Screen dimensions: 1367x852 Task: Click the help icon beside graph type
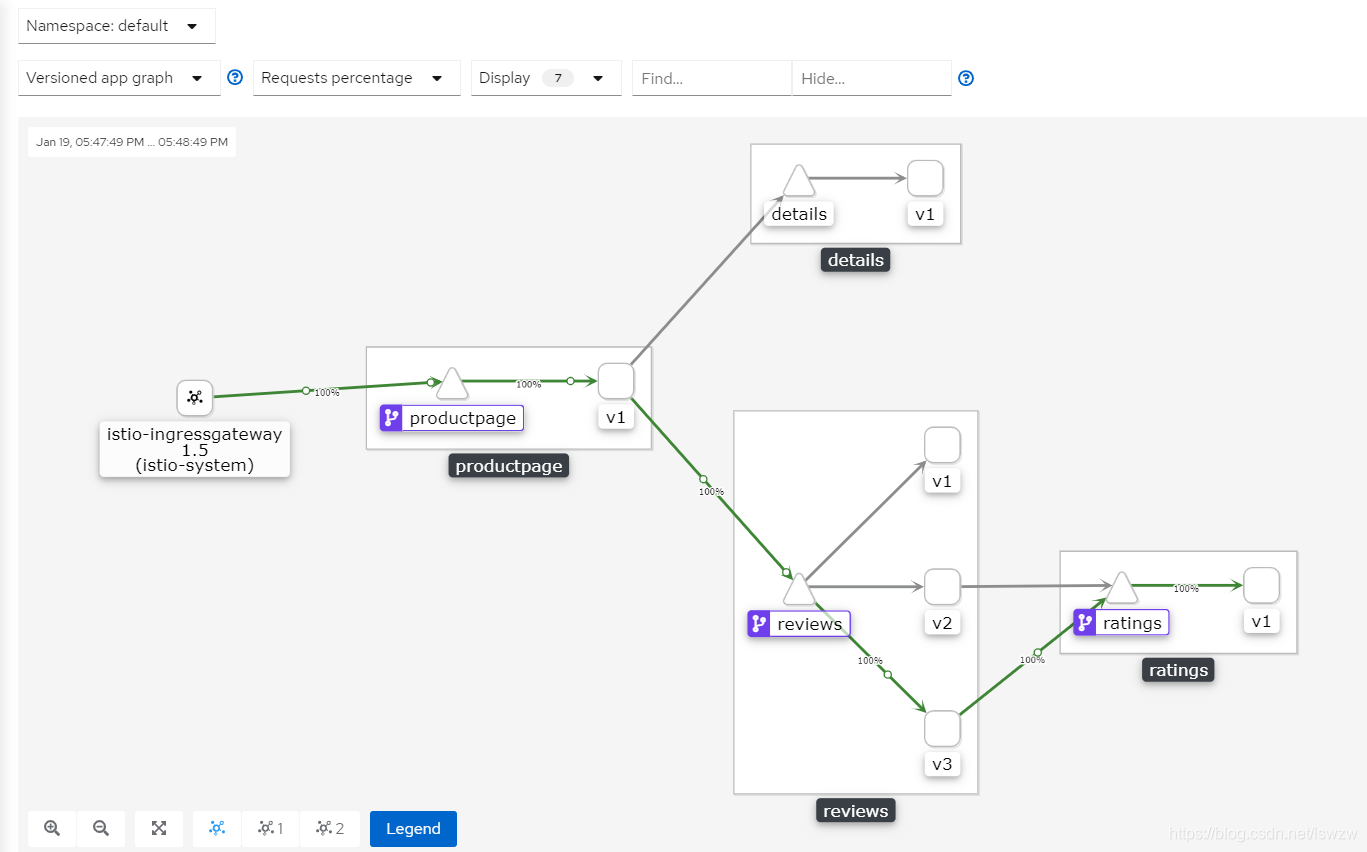pyautogui.click(x=235, y=77)
